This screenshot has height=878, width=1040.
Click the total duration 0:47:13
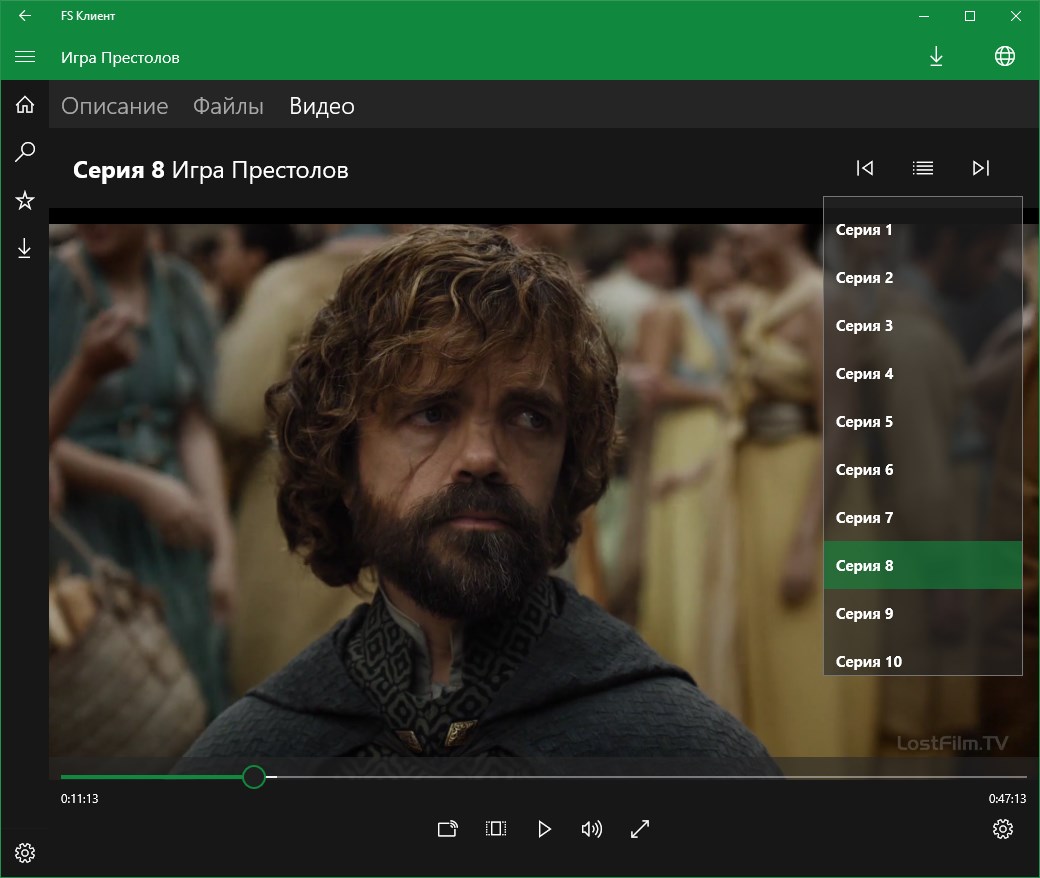(x=1007, y=798)
